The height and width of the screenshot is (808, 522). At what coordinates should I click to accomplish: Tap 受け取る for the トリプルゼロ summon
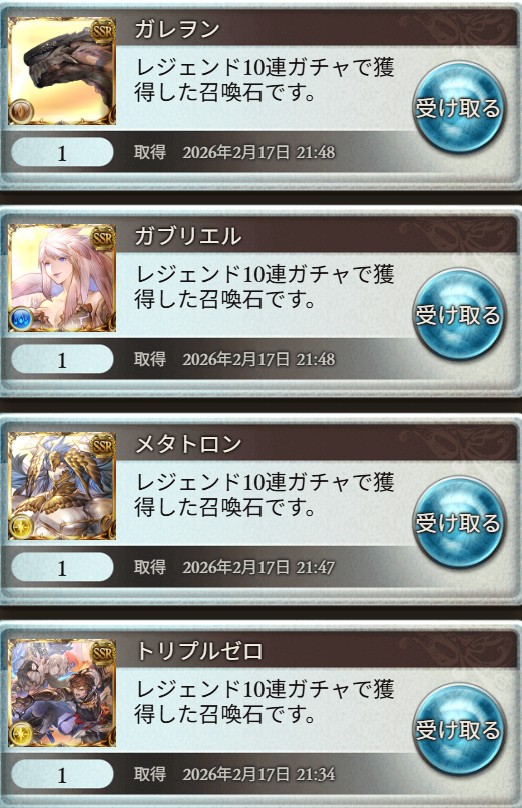click(x=458, y=730)
